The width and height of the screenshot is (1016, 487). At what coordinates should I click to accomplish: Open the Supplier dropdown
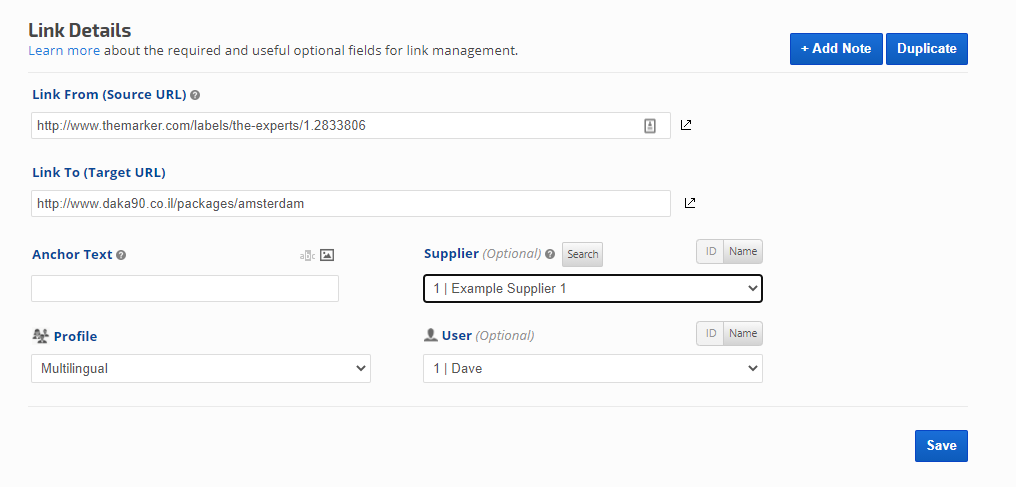[592, 289]
